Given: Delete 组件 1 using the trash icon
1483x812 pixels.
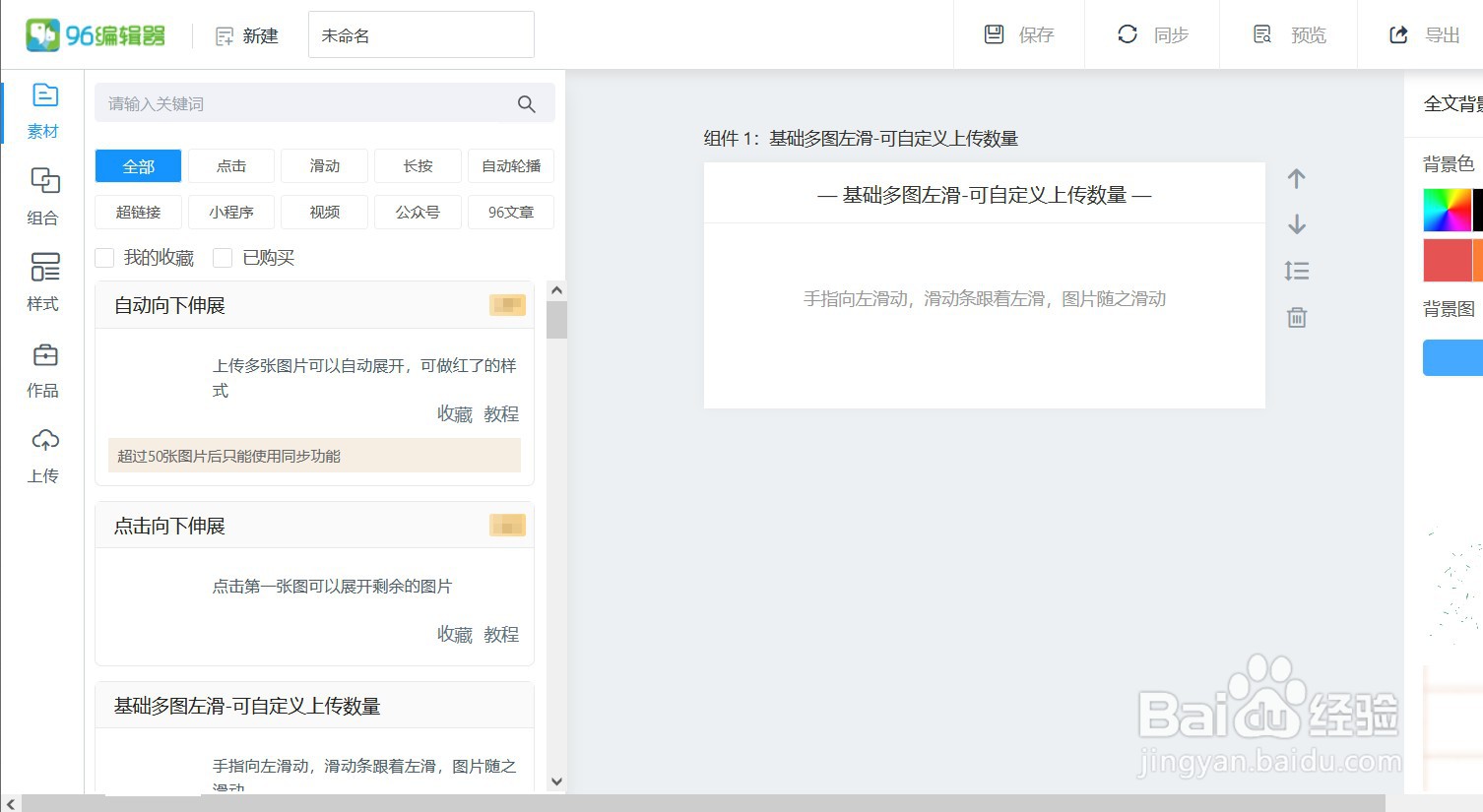Looking at the screenshot, I should [1296, 317].
